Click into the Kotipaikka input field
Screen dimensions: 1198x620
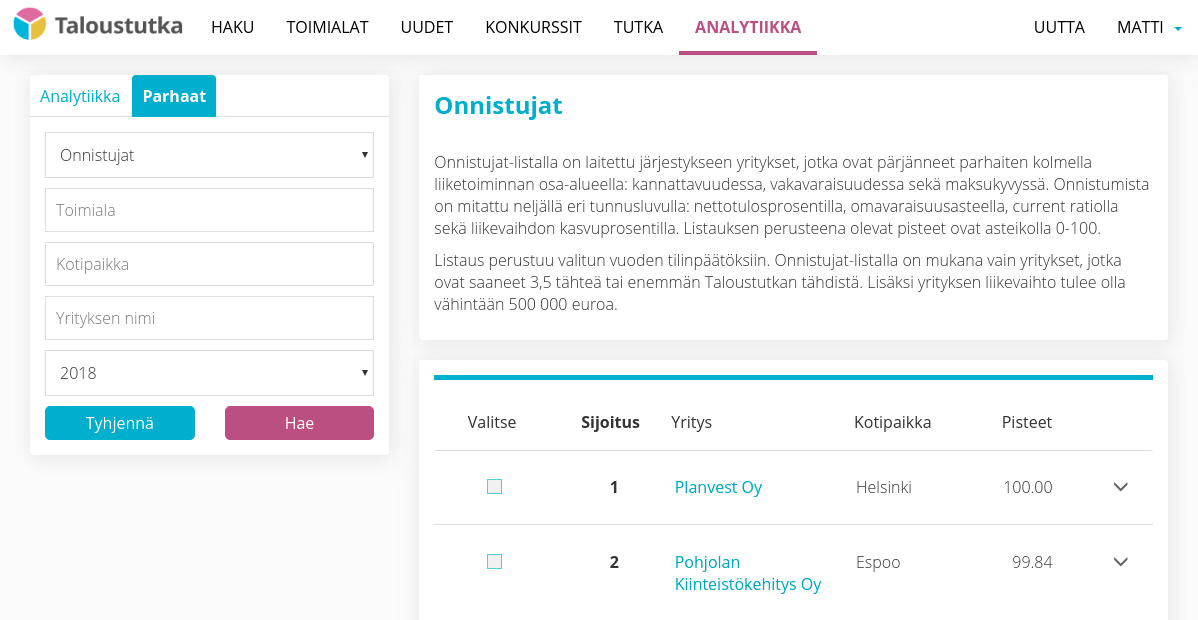209,264
